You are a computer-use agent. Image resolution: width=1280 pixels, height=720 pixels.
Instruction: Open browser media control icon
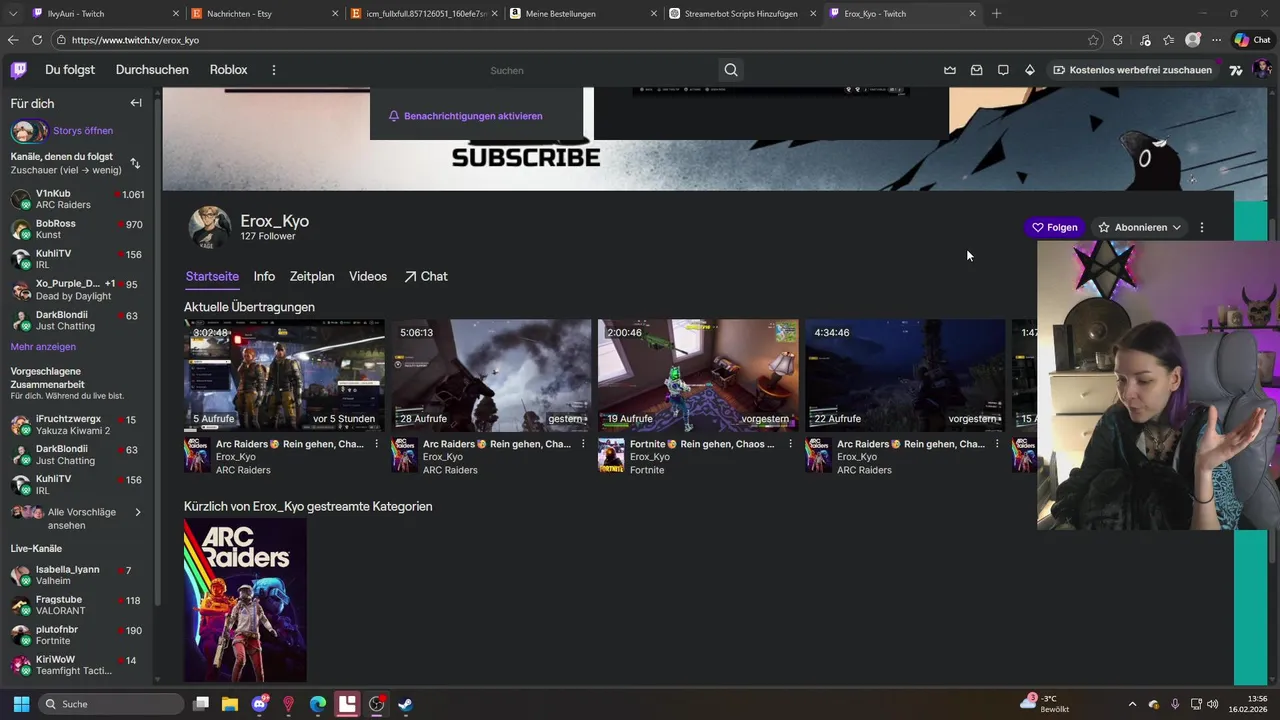[1144, 40]
